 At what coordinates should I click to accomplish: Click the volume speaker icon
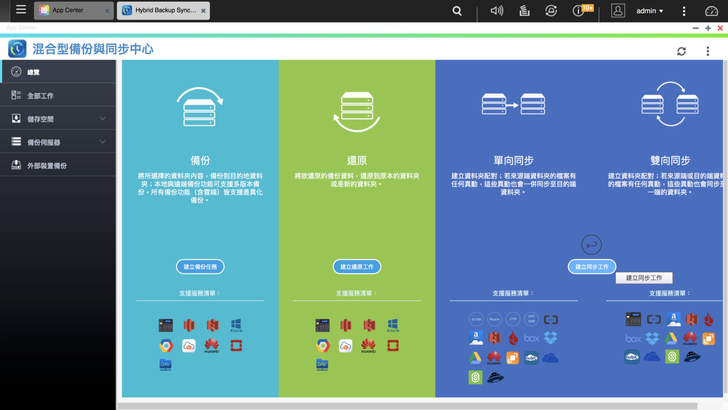pos(497,11)
